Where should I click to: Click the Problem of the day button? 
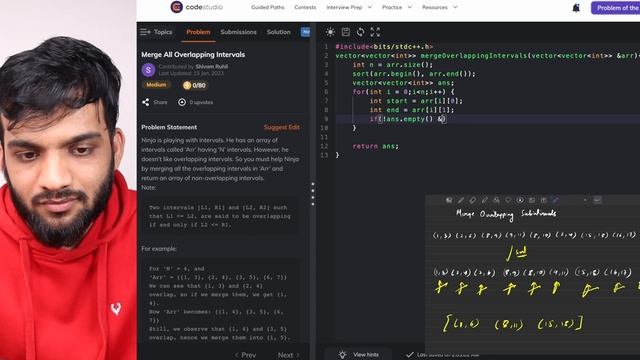(616, 8)
